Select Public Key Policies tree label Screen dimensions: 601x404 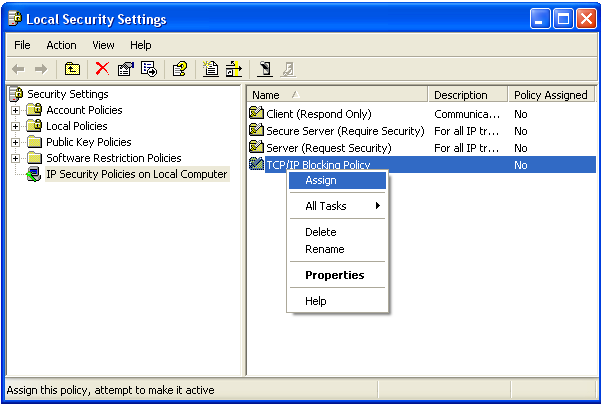[x=89, y=142]
